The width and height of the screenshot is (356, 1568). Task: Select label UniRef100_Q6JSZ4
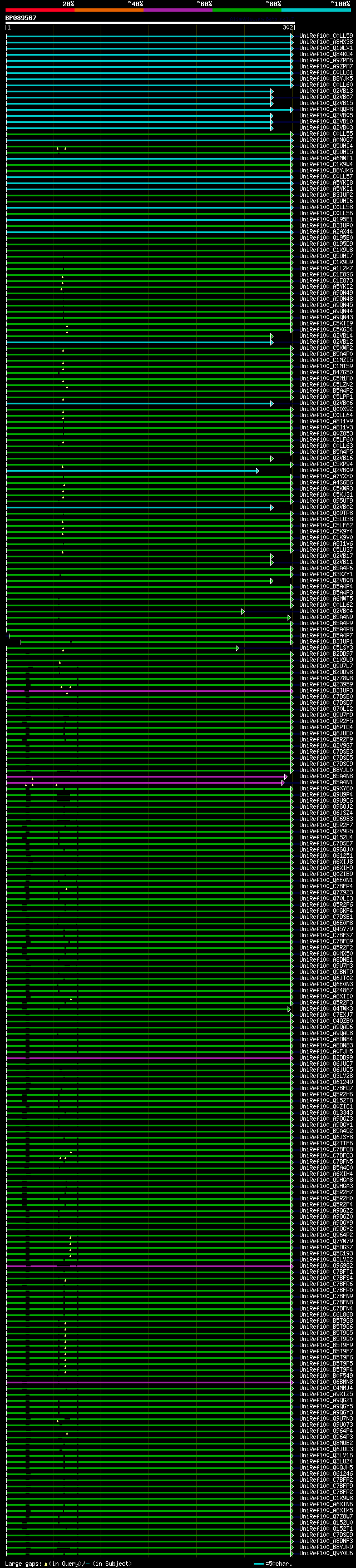(325, 813)
